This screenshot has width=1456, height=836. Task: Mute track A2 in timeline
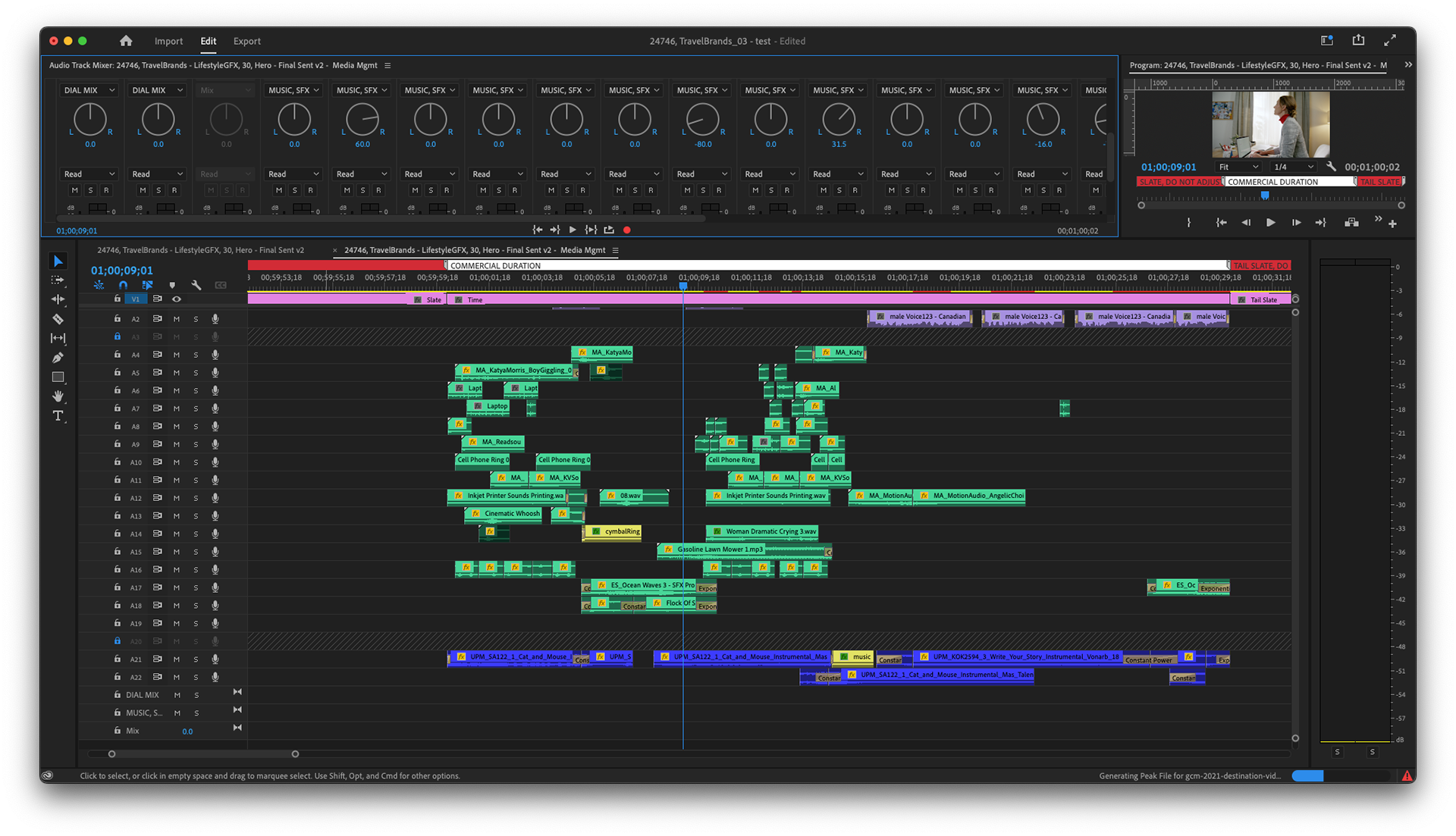pos(177,319)
